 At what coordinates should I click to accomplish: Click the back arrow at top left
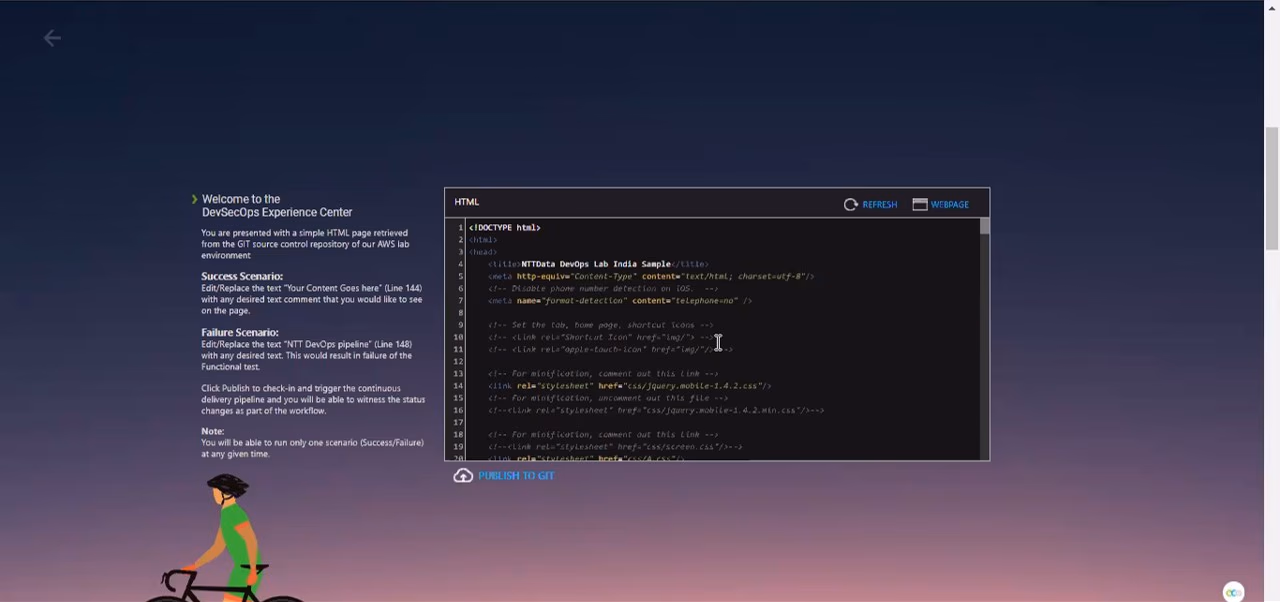point(51,38)
